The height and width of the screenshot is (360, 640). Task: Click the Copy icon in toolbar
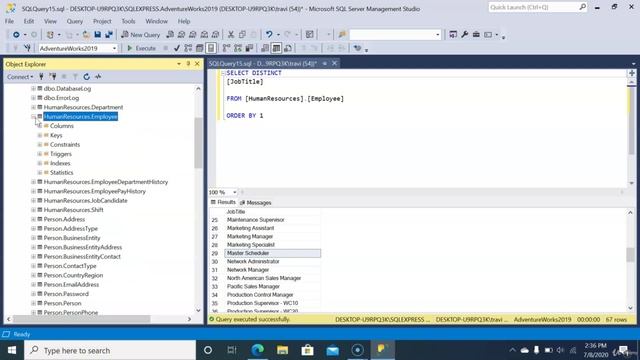pyautogui.click(x=242, y=35)
